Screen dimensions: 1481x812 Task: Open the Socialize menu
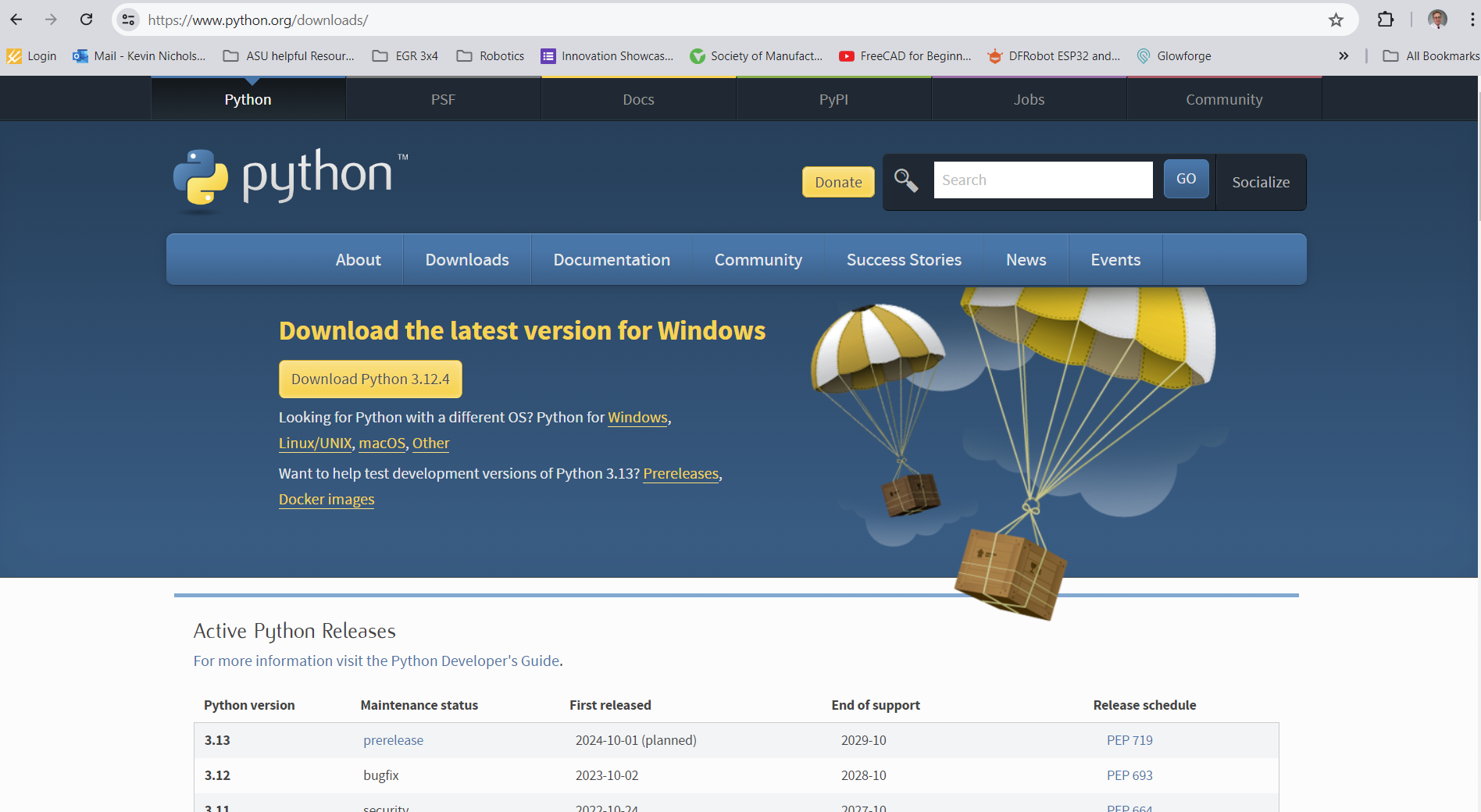[x=1261, y=182]
